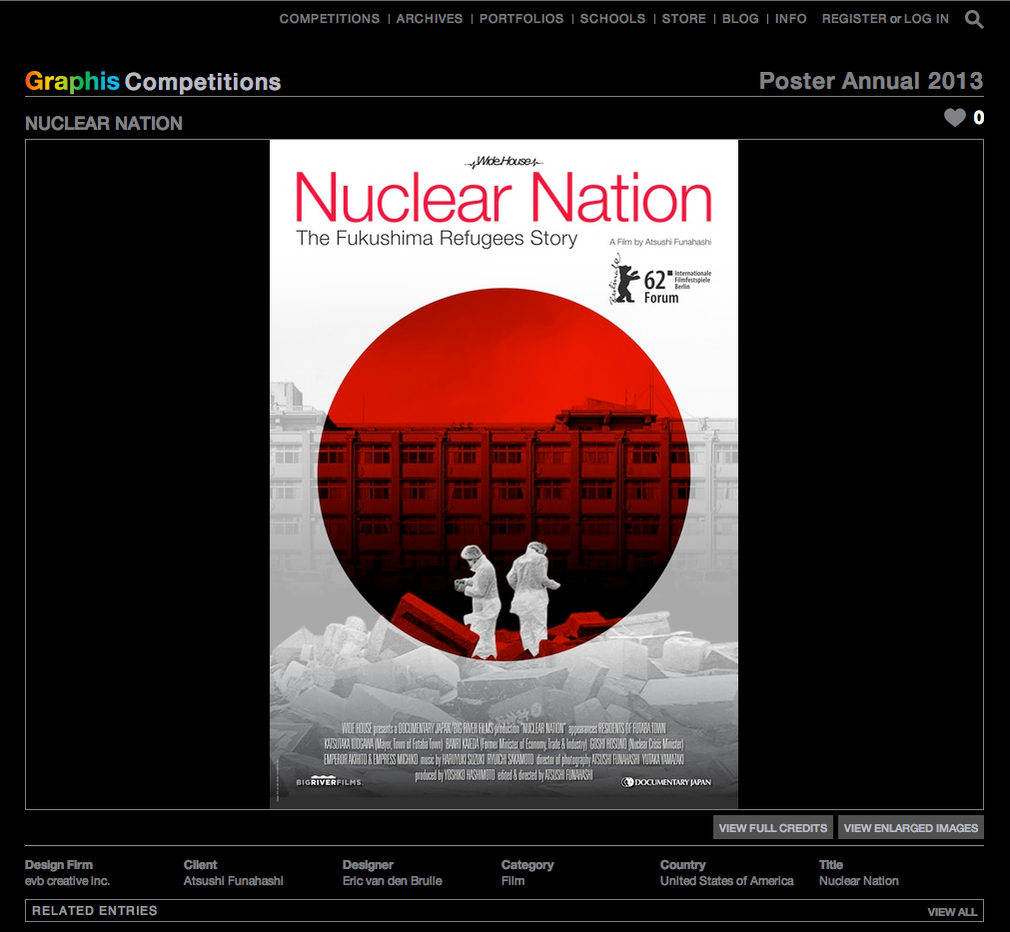This screenshot has height=932, width=1010.
Task: Click category value Film
Action: click(513, 880)
